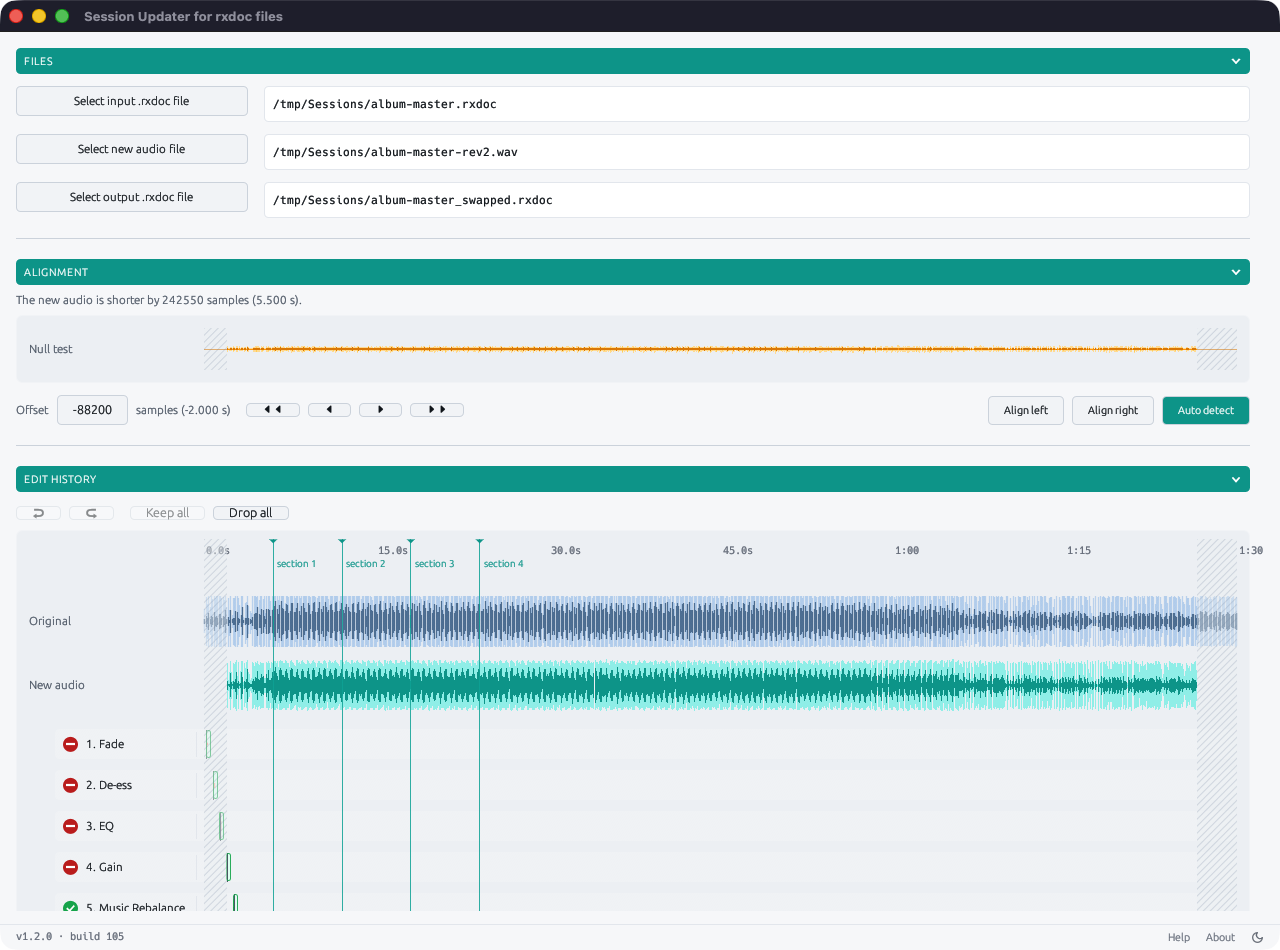Click the Drop all button
The image size is (1280, 950).
coord(251,513)
